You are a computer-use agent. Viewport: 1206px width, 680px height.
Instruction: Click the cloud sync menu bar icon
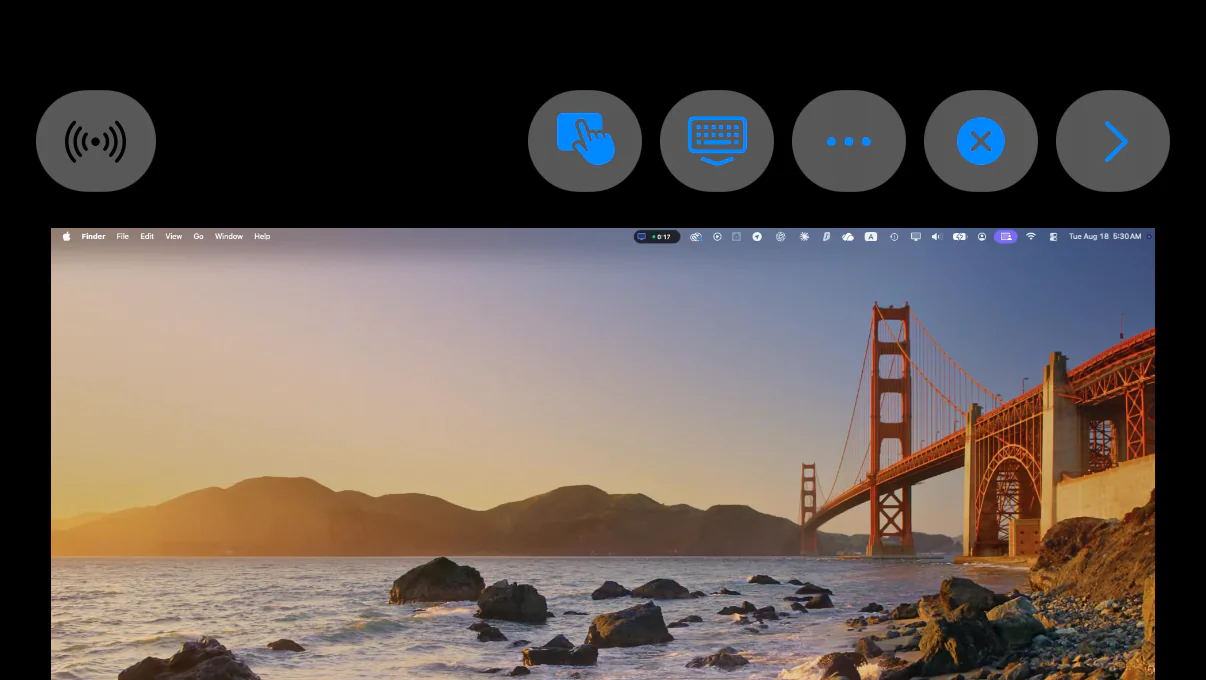pyautogui.click(x=848, y=237)
